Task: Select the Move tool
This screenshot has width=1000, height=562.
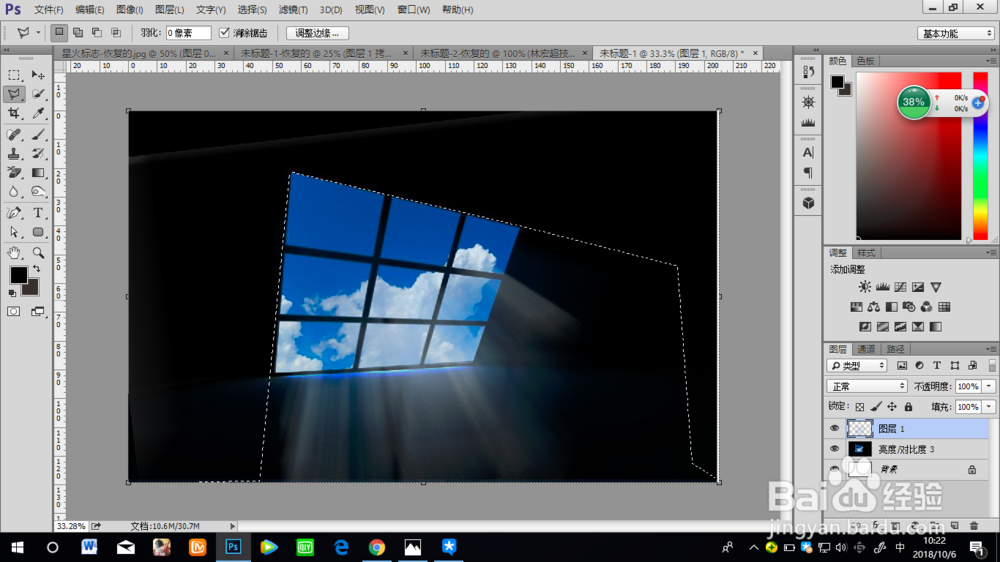Action: point(38,75)
